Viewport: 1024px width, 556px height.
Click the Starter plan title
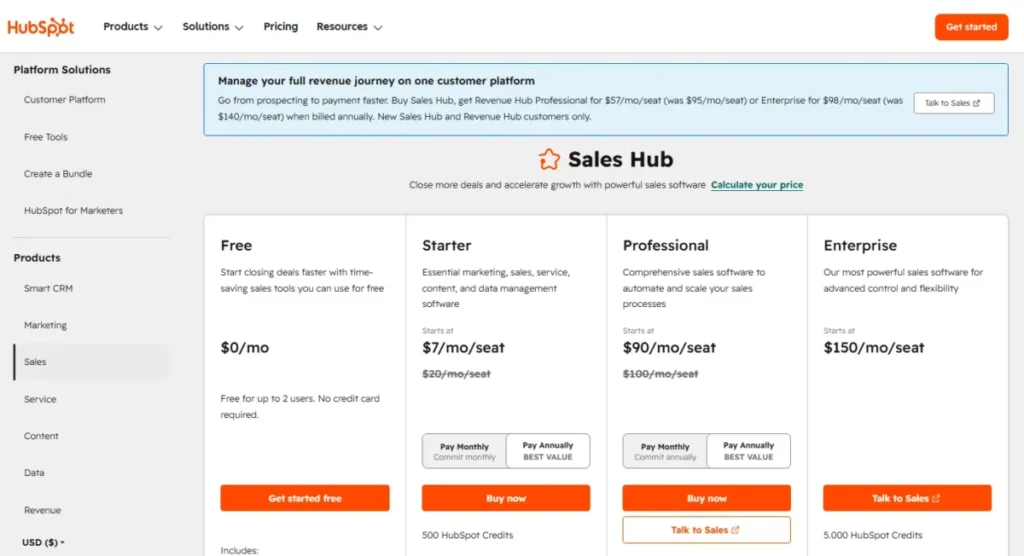446,246
